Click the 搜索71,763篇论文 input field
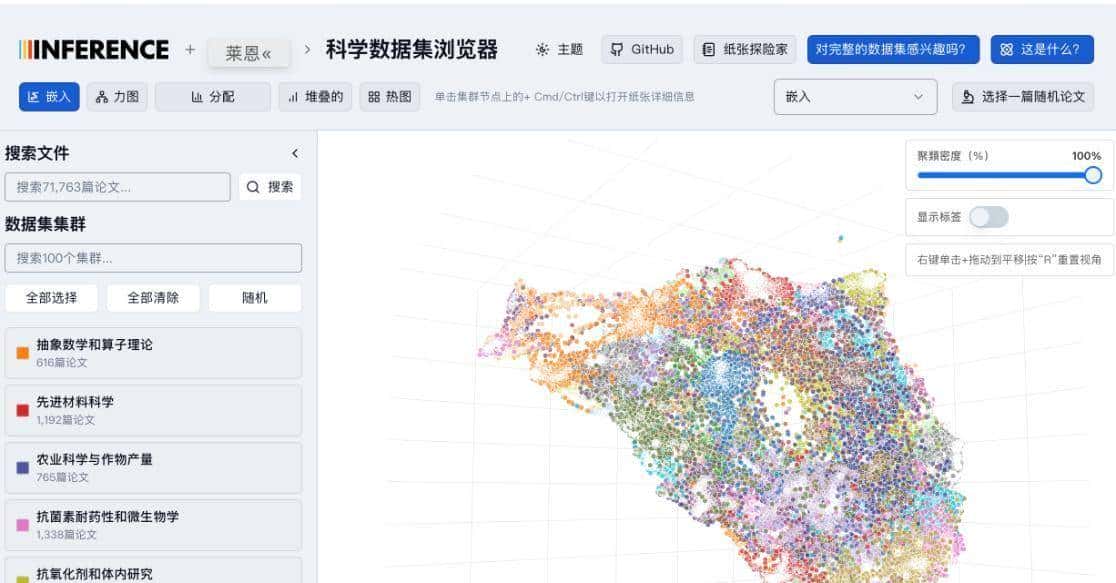The height and width of the screenshot is (583, 1116). click(118, 186)
